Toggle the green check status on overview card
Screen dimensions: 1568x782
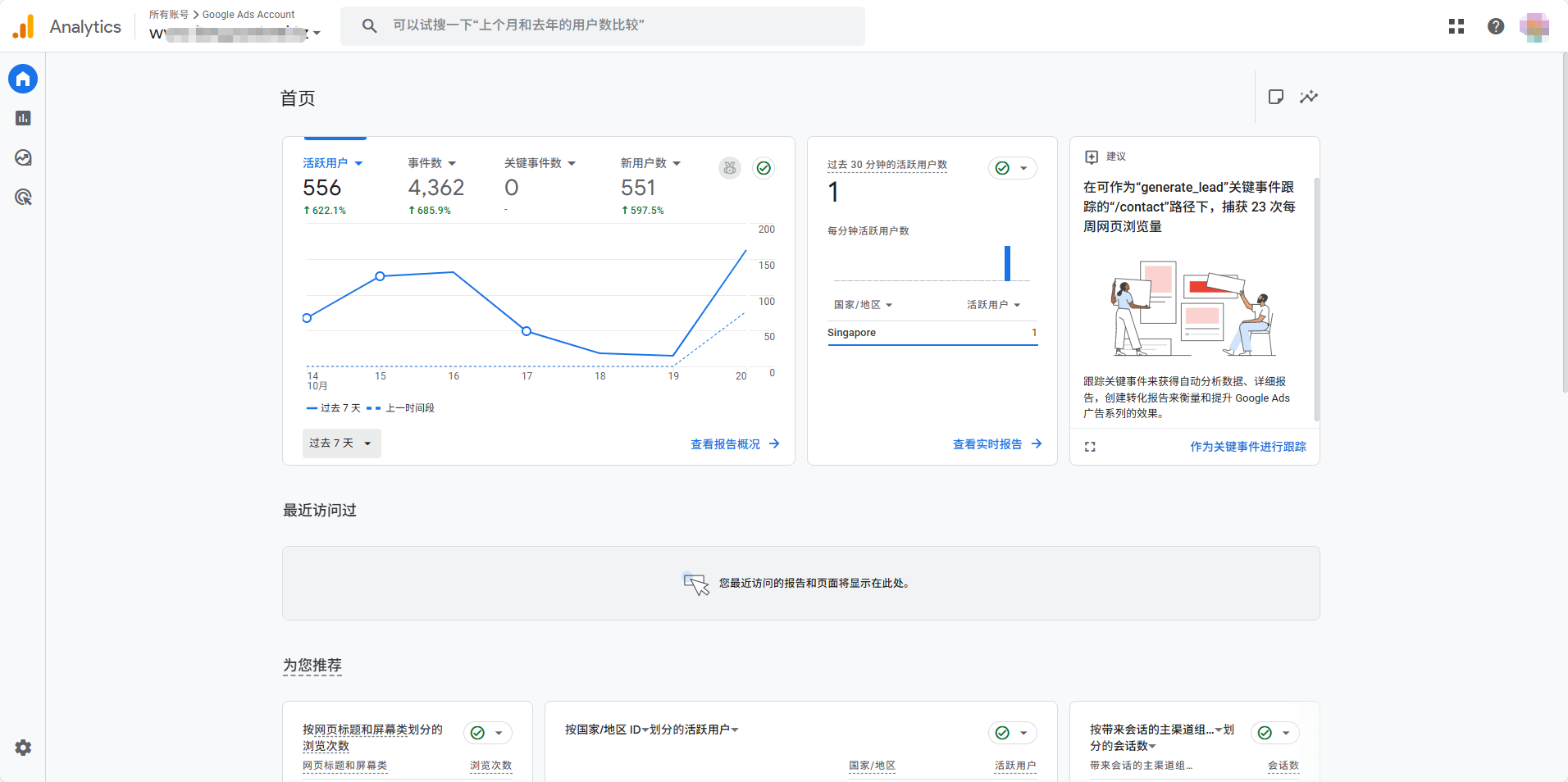click(x=763, y=168)
